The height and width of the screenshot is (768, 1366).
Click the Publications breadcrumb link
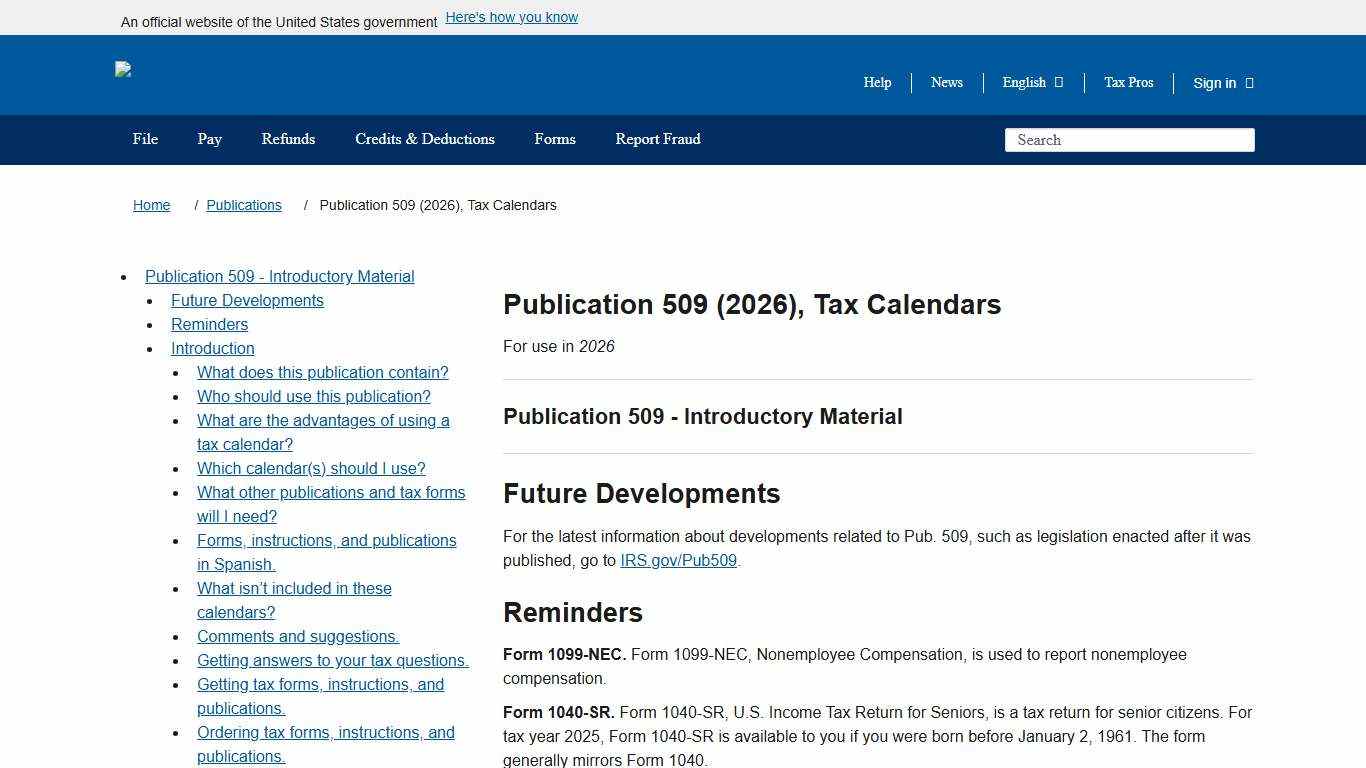243,205
